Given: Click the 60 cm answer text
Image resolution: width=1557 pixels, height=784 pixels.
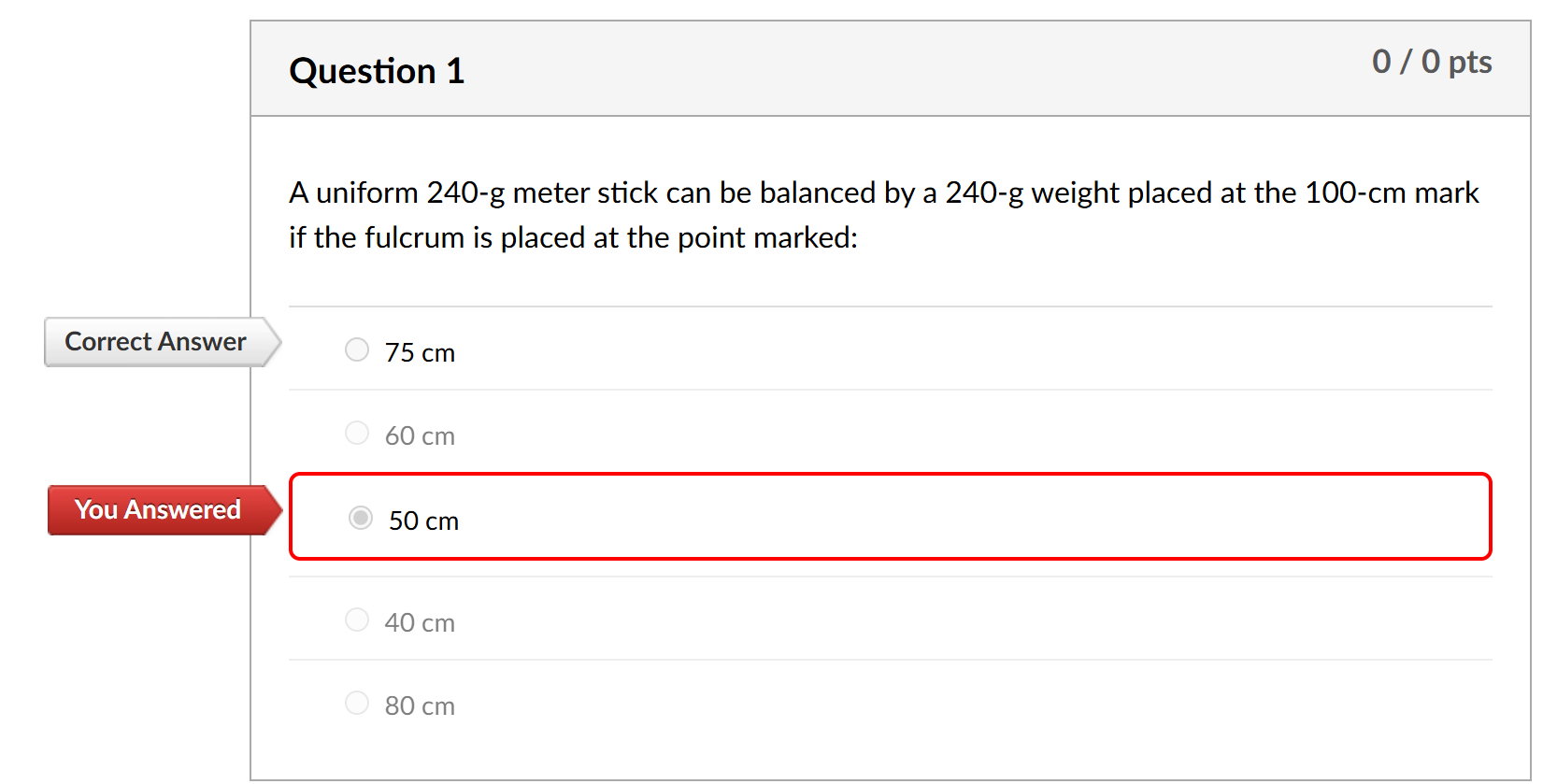Looking at the screenshot, I should (x=420, y=435).
